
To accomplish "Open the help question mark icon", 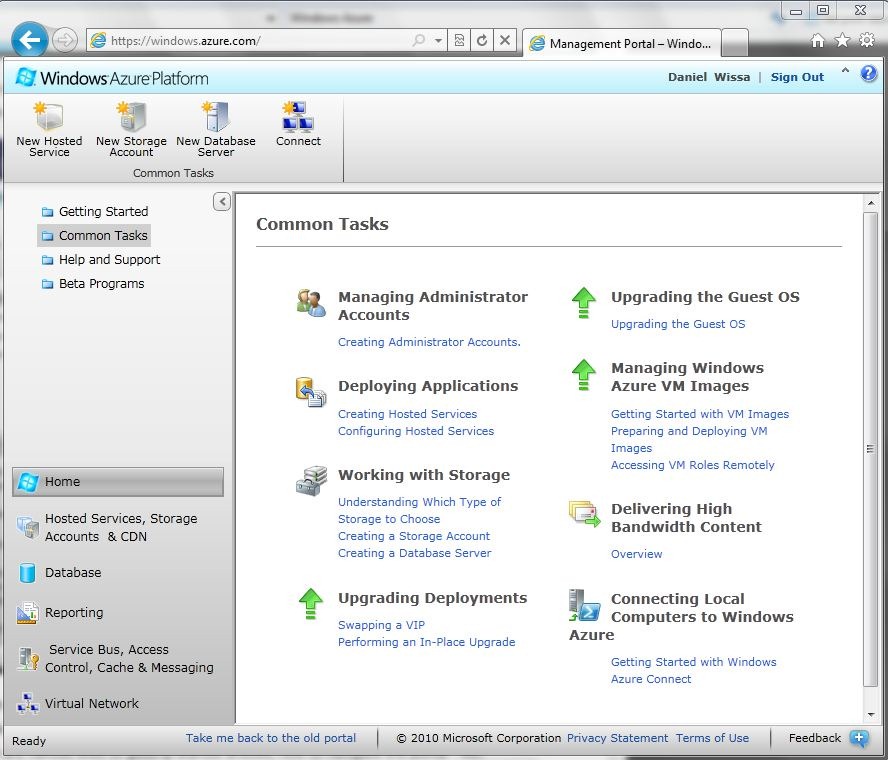I will pyautogui.click(x=868, y=74).
